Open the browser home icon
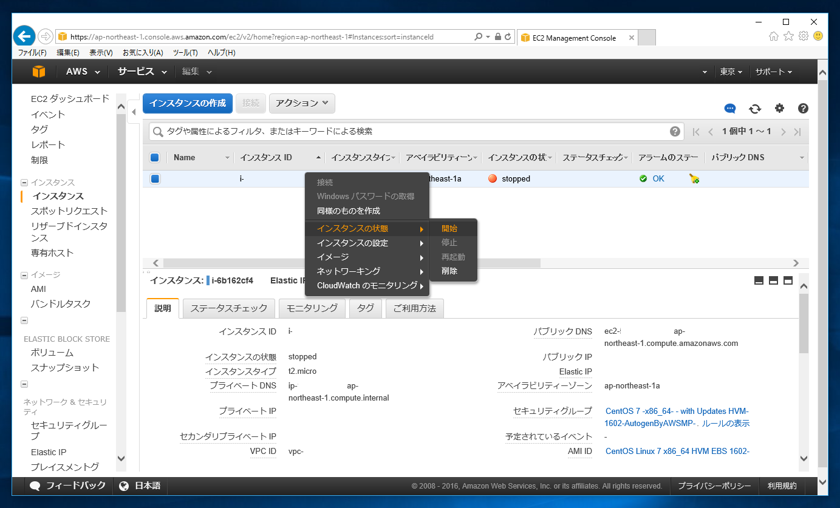840x508 pixels. point(773,36)
